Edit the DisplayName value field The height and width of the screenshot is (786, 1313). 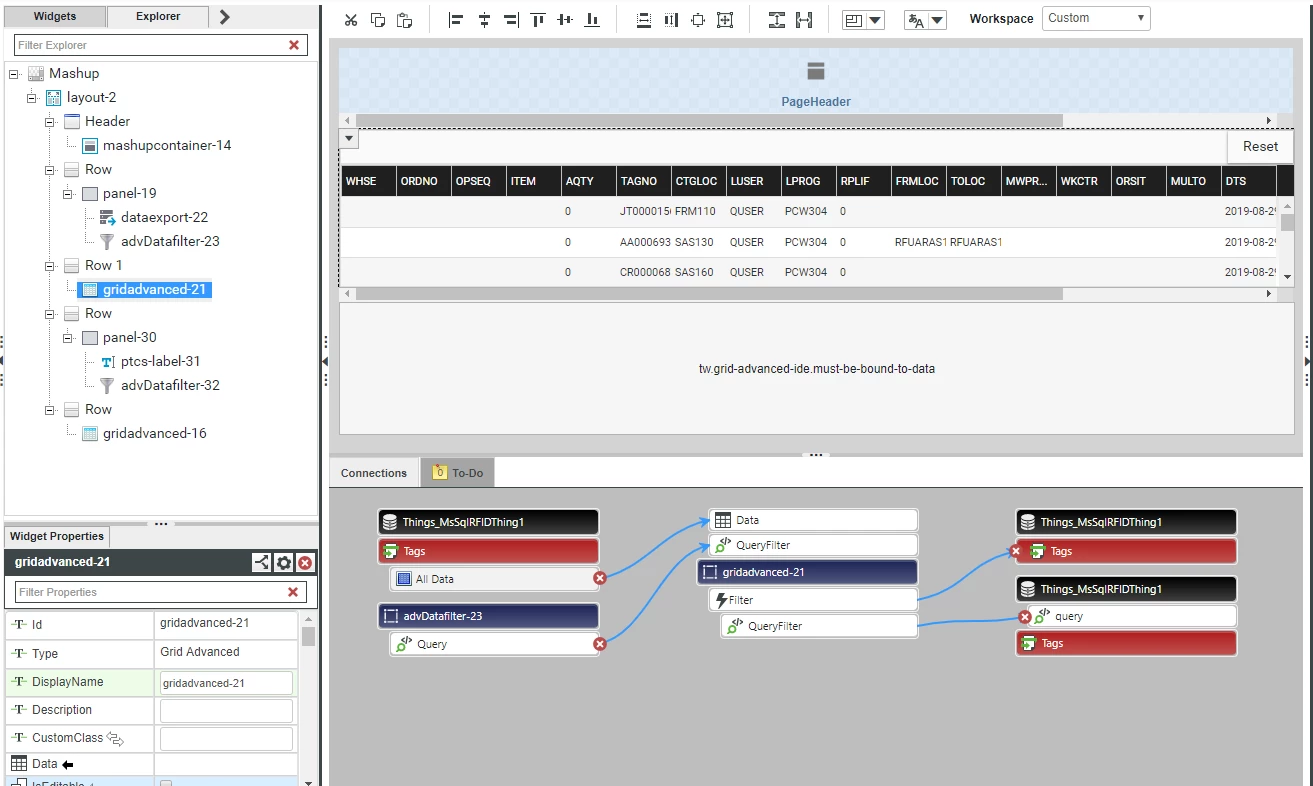tap(226, 683)
